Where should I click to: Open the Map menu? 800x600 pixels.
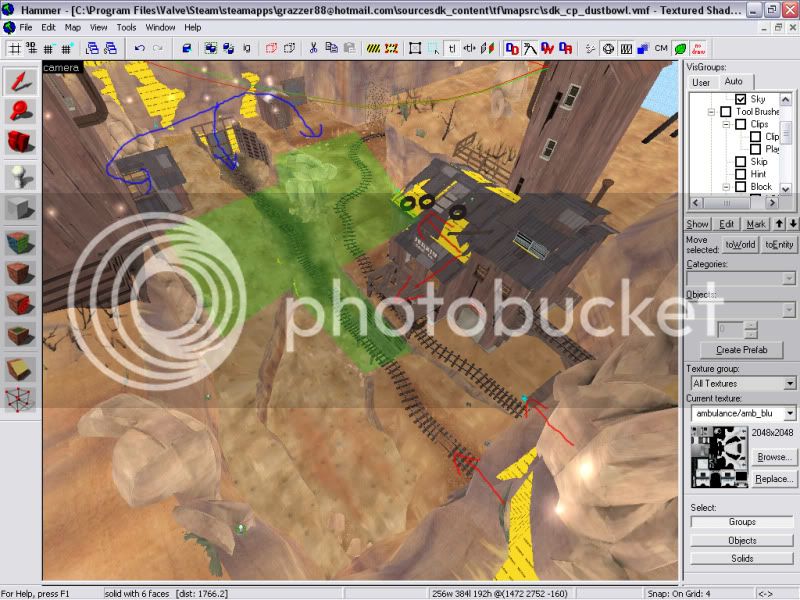(72, 27)
